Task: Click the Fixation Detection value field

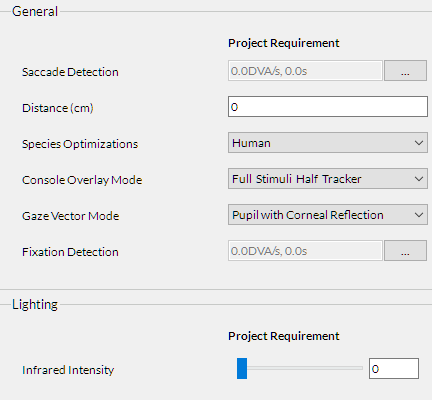Action: click(x=305, y=251)
